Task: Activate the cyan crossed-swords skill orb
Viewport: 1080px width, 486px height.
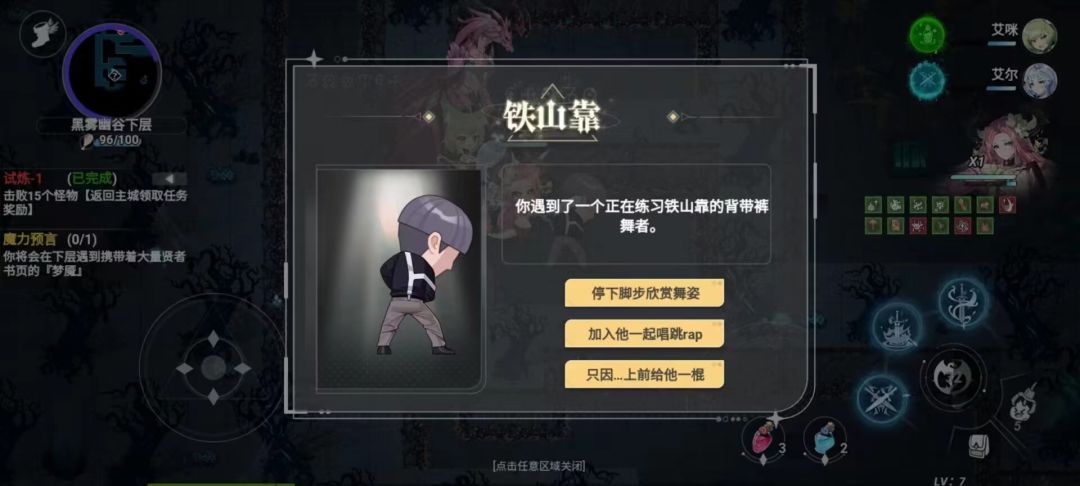Action: tap(927, 80)
